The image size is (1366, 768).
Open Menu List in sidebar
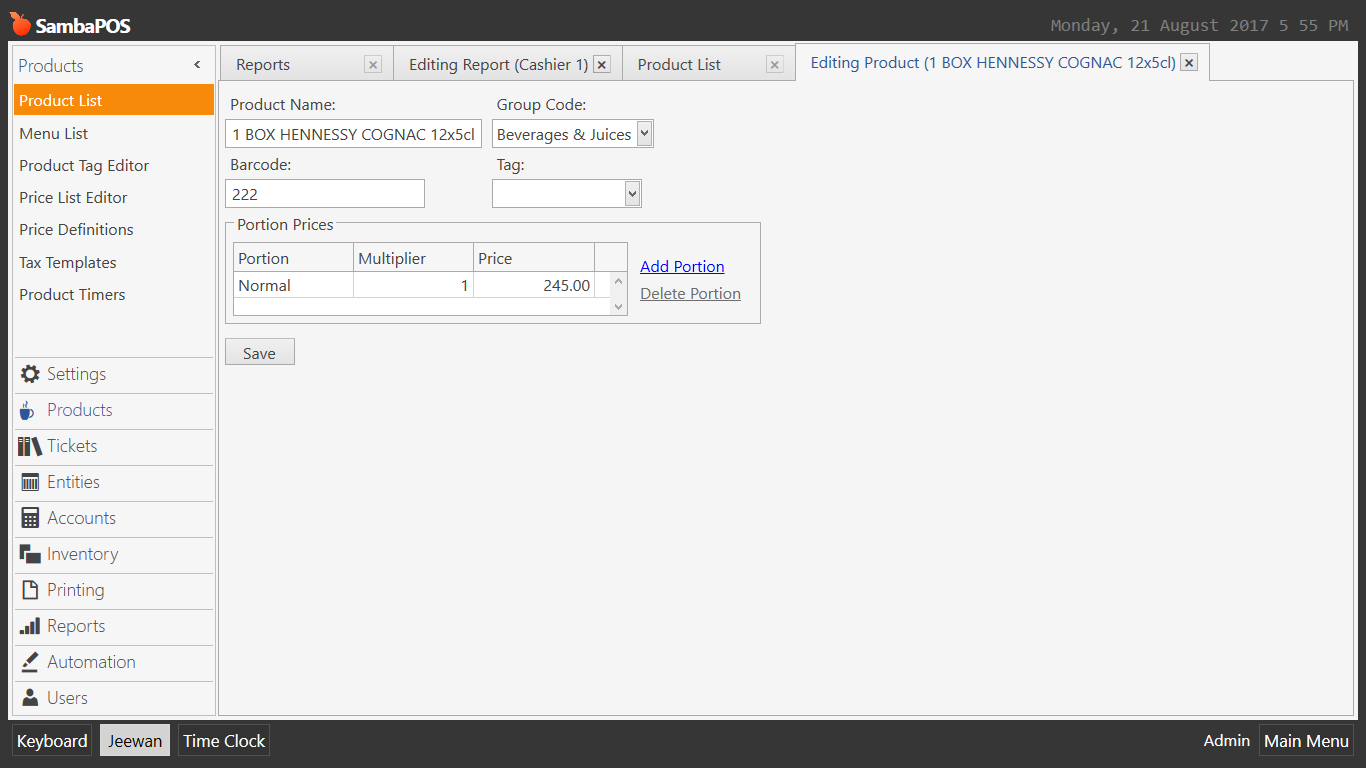point(114,133)
